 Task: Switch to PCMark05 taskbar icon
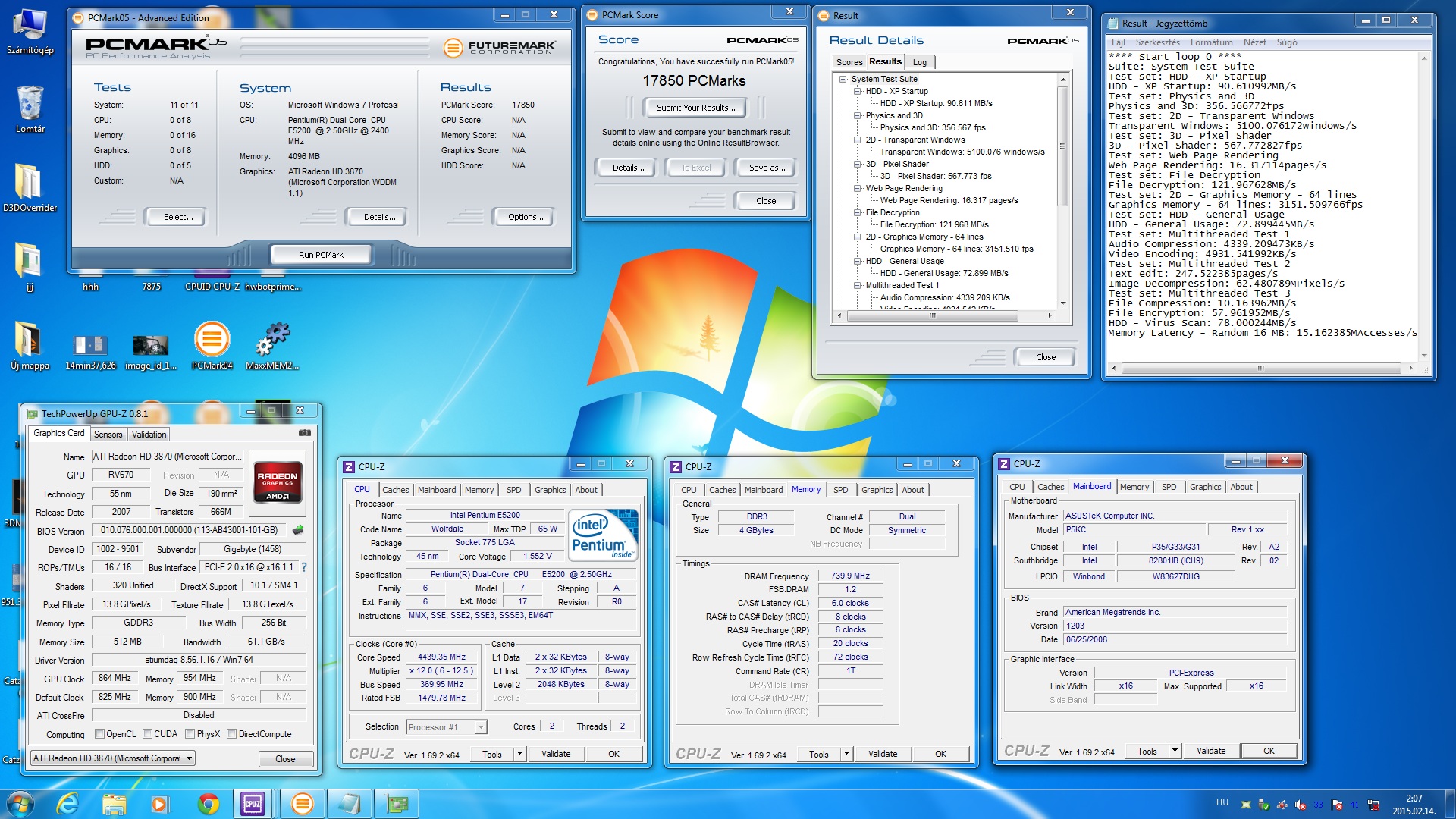[x=302, y=804]
